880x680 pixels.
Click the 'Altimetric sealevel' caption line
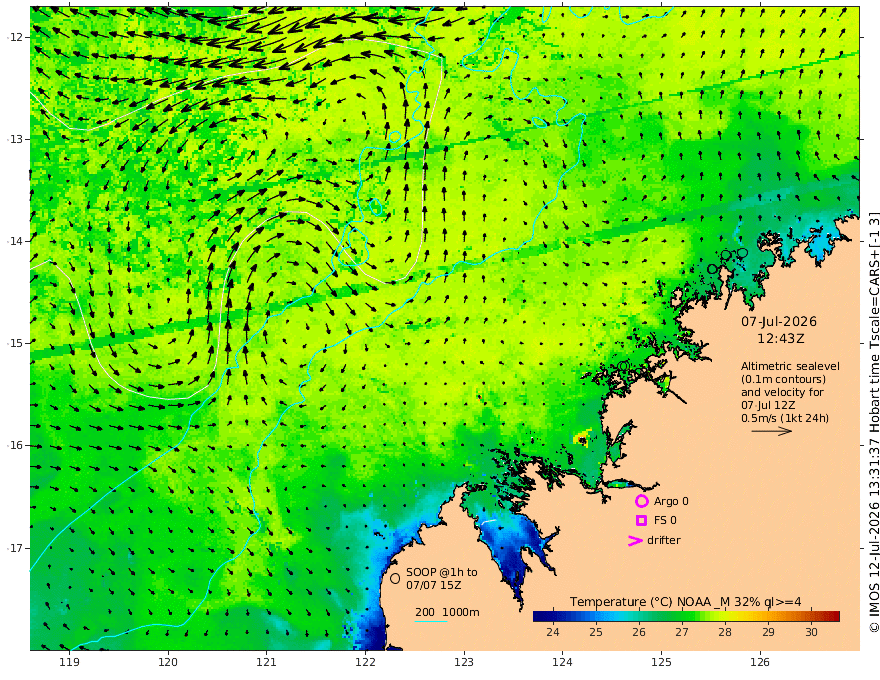point(790,366)
